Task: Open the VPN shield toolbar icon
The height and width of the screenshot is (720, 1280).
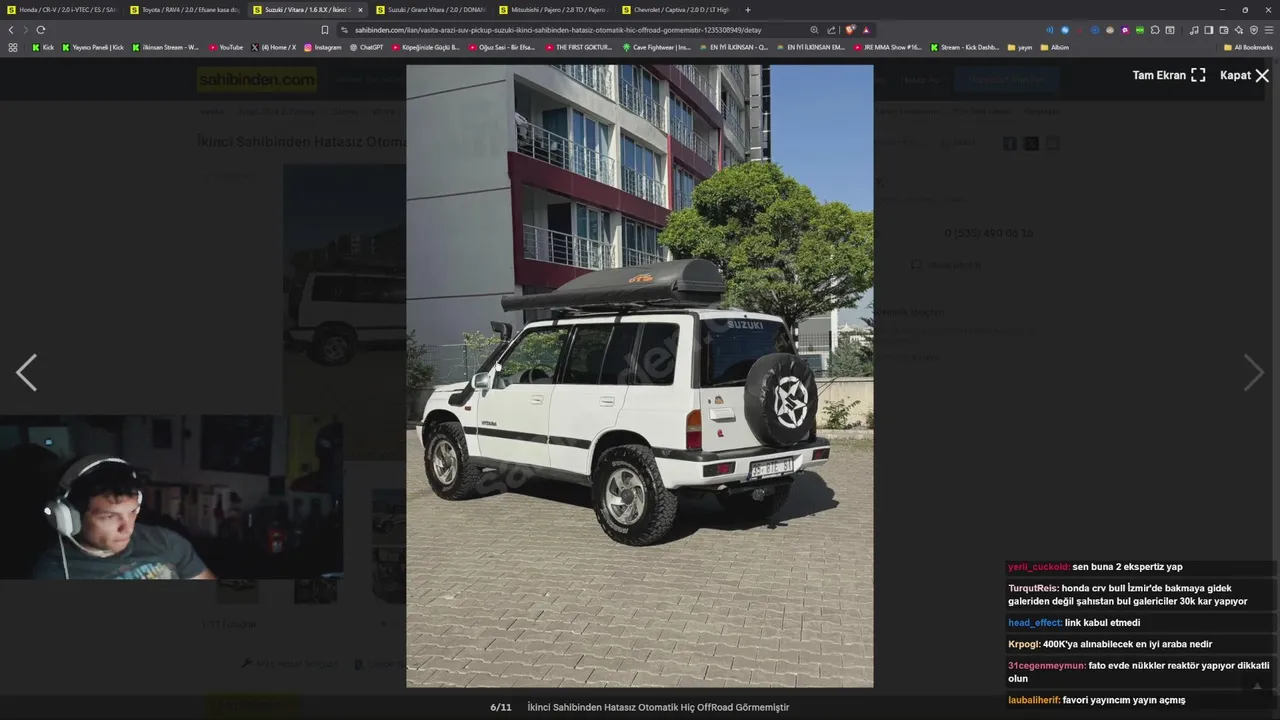Action: coord(1253,30)
